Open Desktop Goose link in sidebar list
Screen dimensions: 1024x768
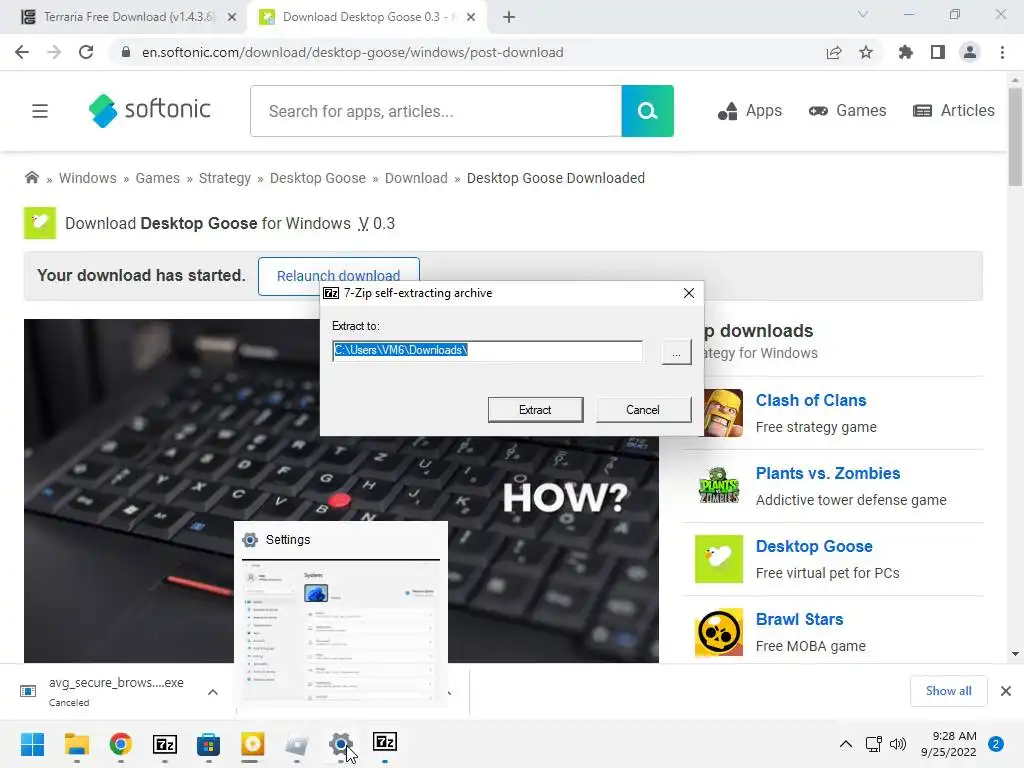tap(814, 547)
